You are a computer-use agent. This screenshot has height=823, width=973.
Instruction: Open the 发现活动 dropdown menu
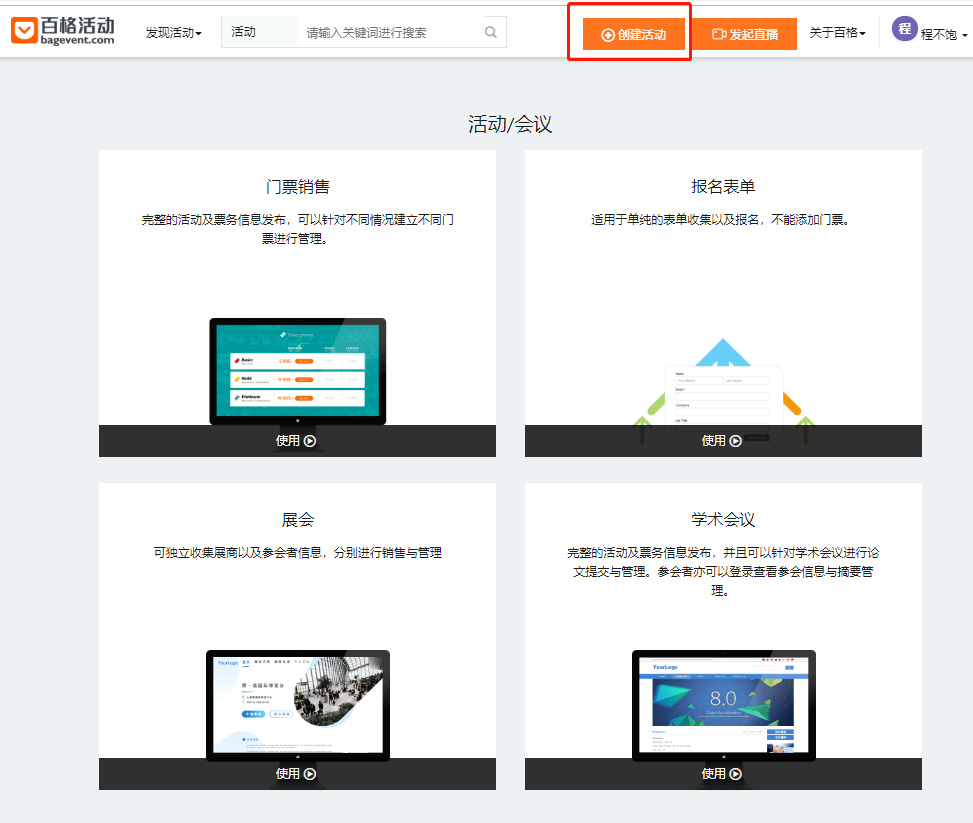(173, 33)
